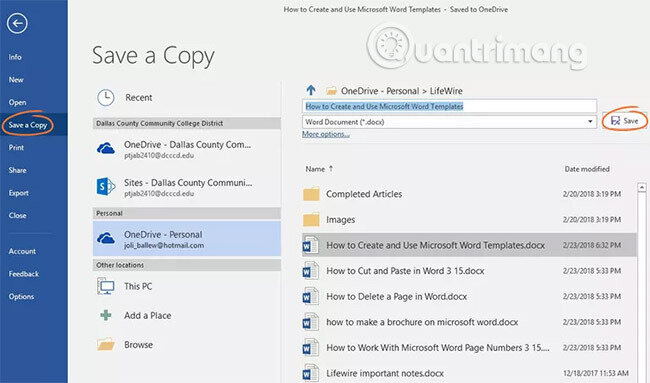Screen dimensions: 650x383
Task: Click the Name column sort arrow
Action: tap(331, 169)
